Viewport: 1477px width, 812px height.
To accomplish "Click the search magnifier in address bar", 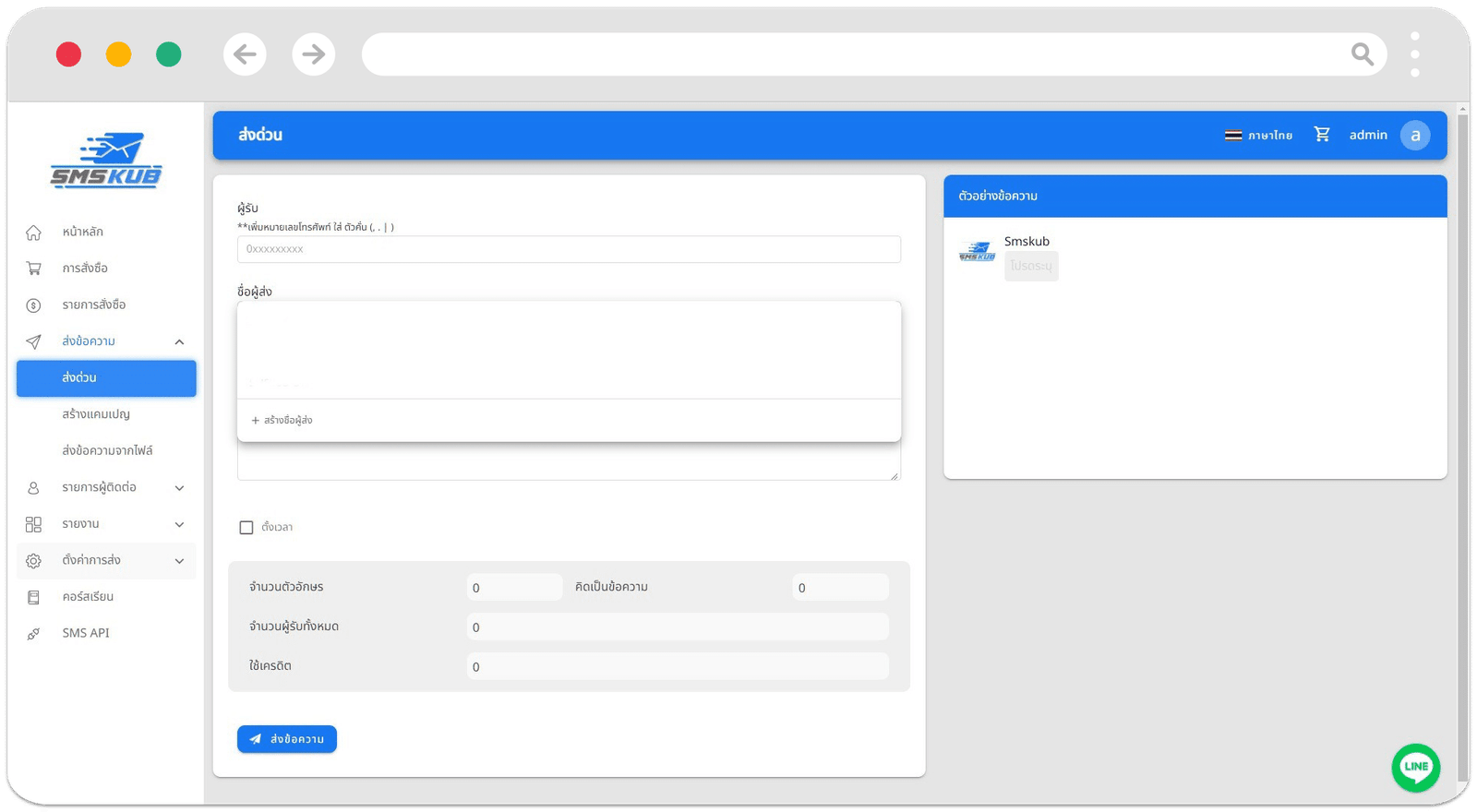I will 1362,54.
